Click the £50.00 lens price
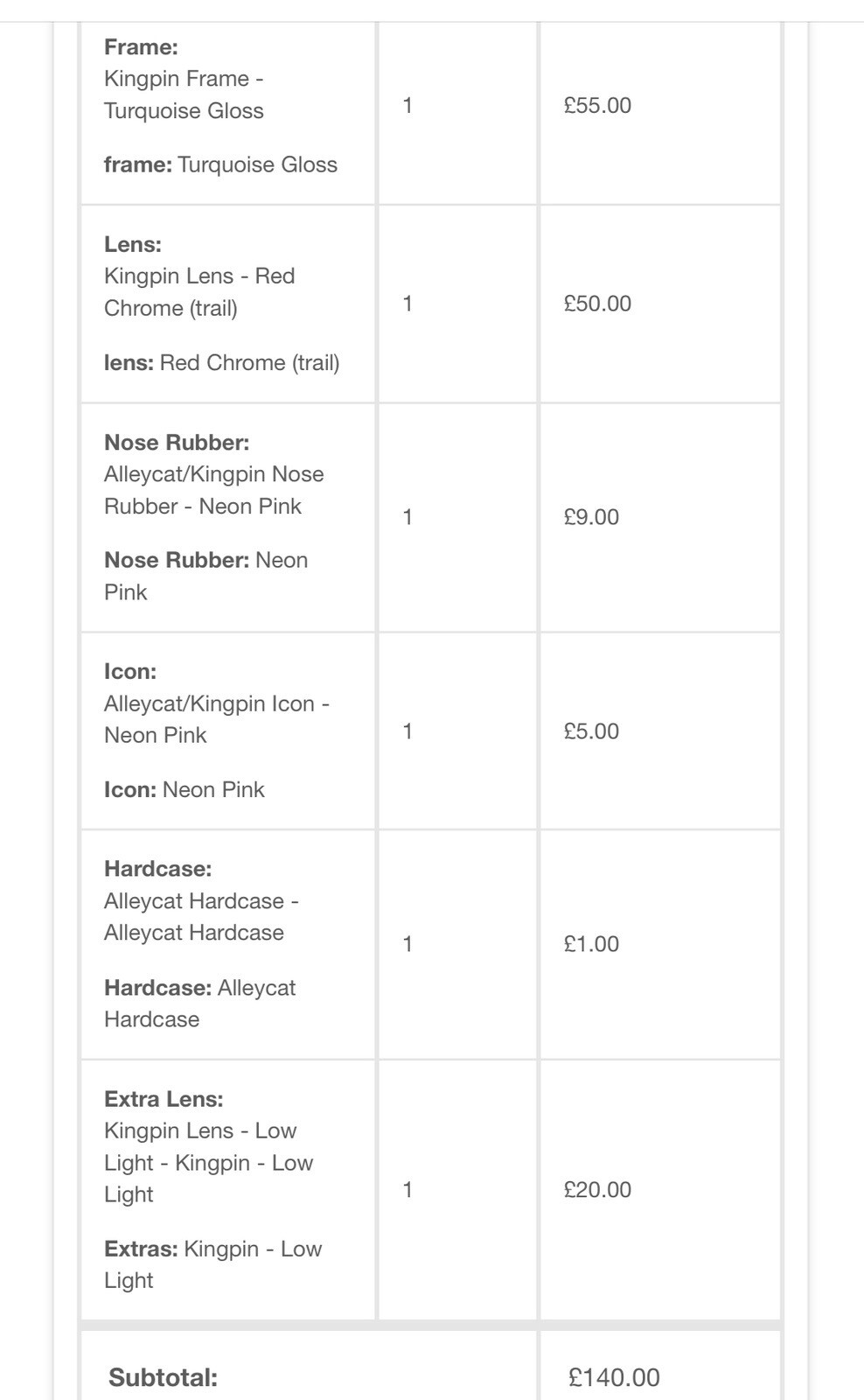Viewport: 864px width, 1400px height. click(597, 304)
